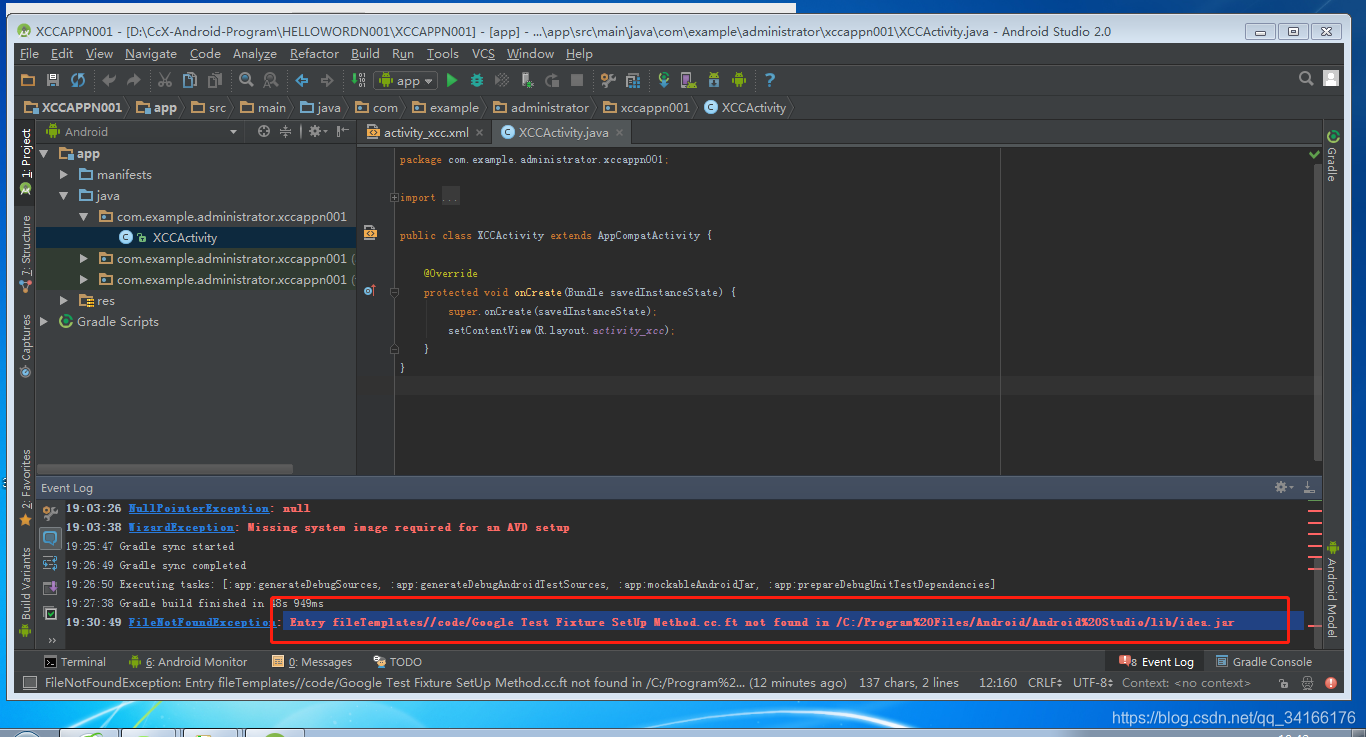Click the FileNotFoundException link
The height and width of the screenshot is (737, 1366).
pos(203,623)
